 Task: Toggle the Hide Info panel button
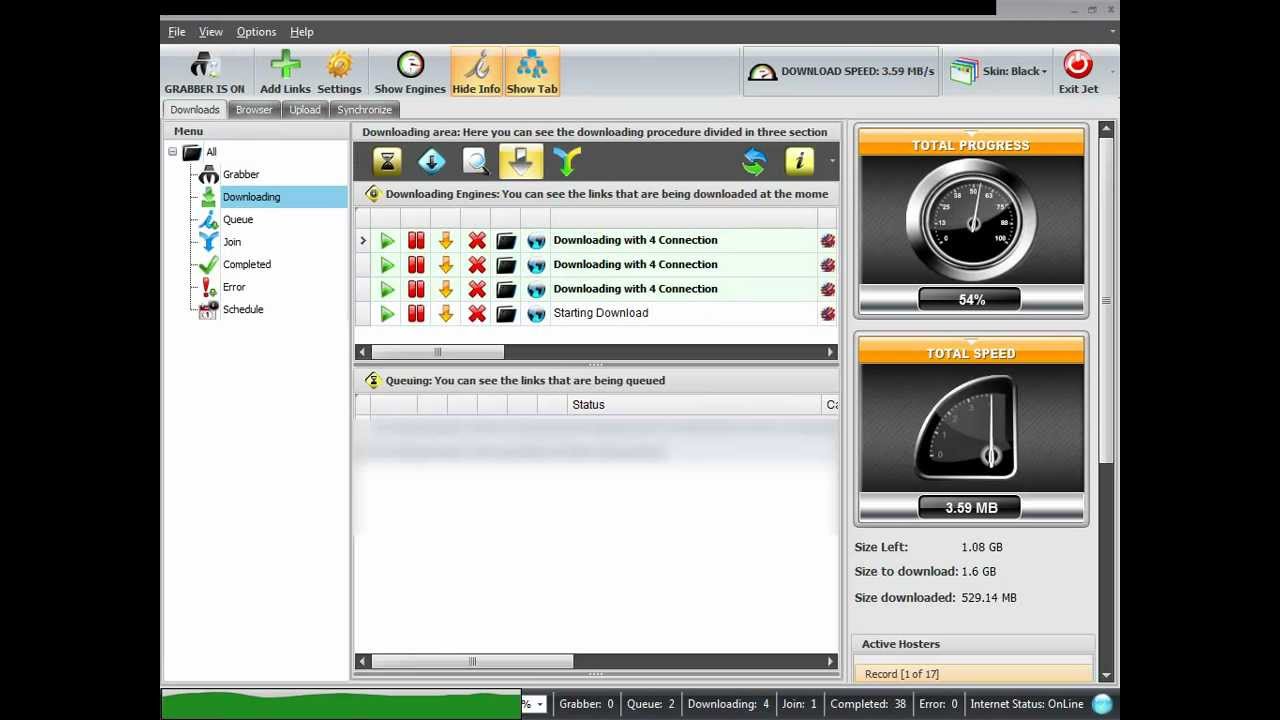[x=476, y=73]
